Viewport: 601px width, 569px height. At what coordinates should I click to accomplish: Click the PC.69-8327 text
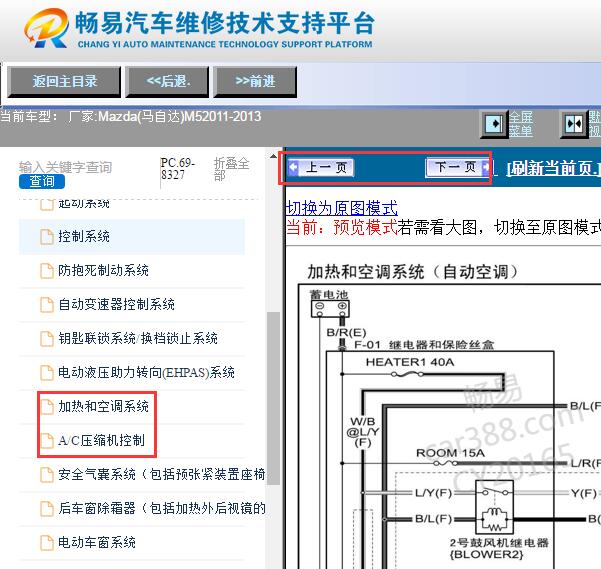[177, 169]
